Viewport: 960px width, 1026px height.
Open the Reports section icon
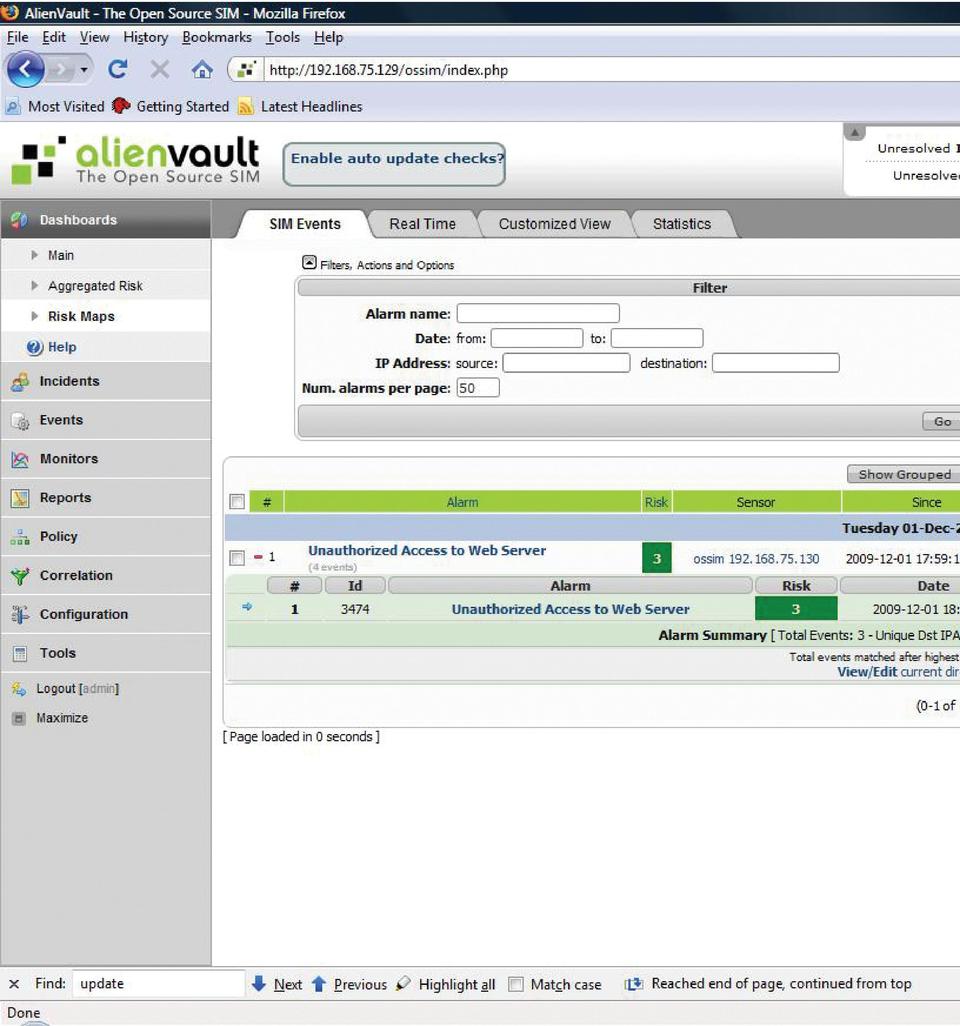coord(20,498)
